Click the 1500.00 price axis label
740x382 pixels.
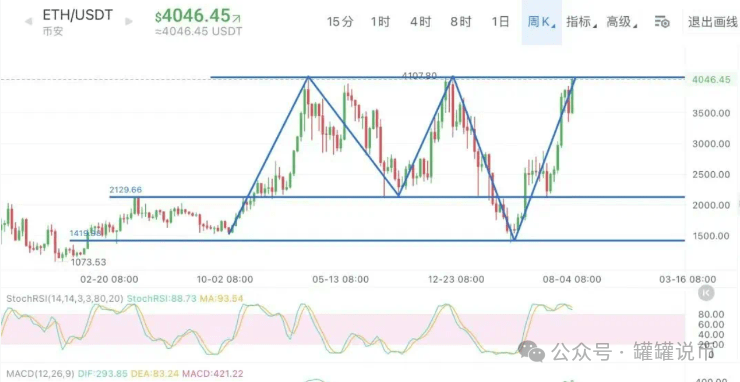pos(711,236)
